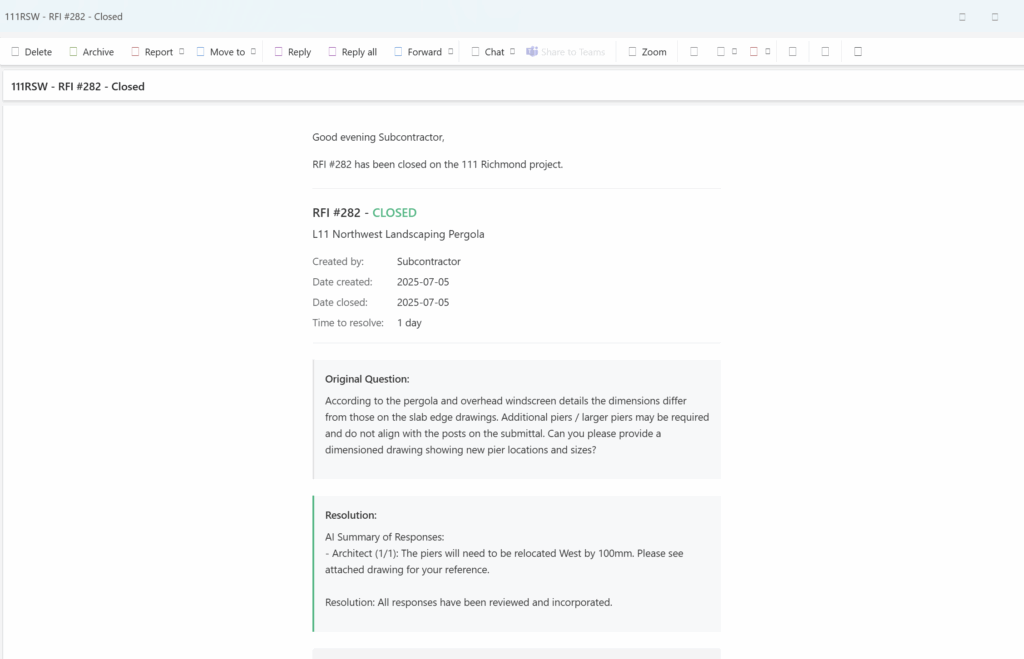Click the 'Resolution:' bold heading
Screen dimensions: 1024x659
351,515
